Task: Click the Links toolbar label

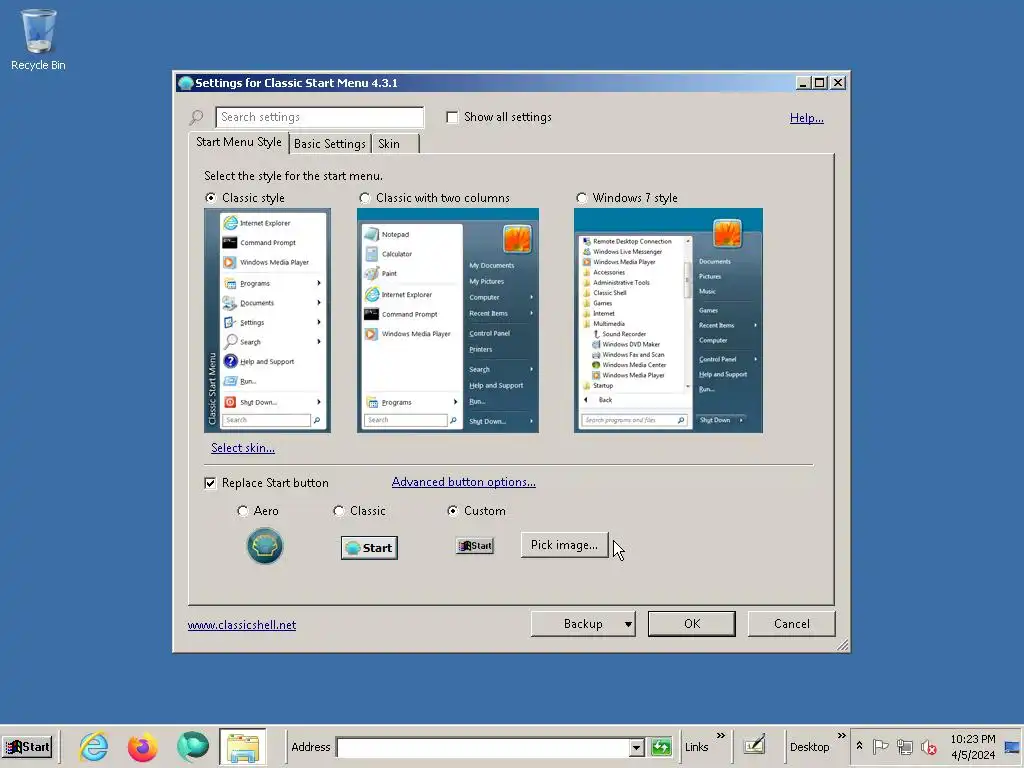Action: click(x=696, y=747)
